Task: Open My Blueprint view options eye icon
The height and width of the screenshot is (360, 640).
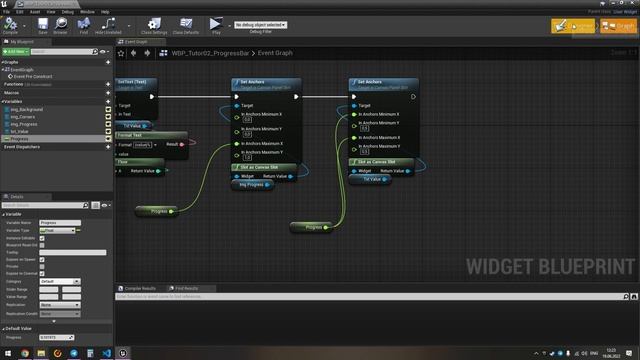Action: 104,52
